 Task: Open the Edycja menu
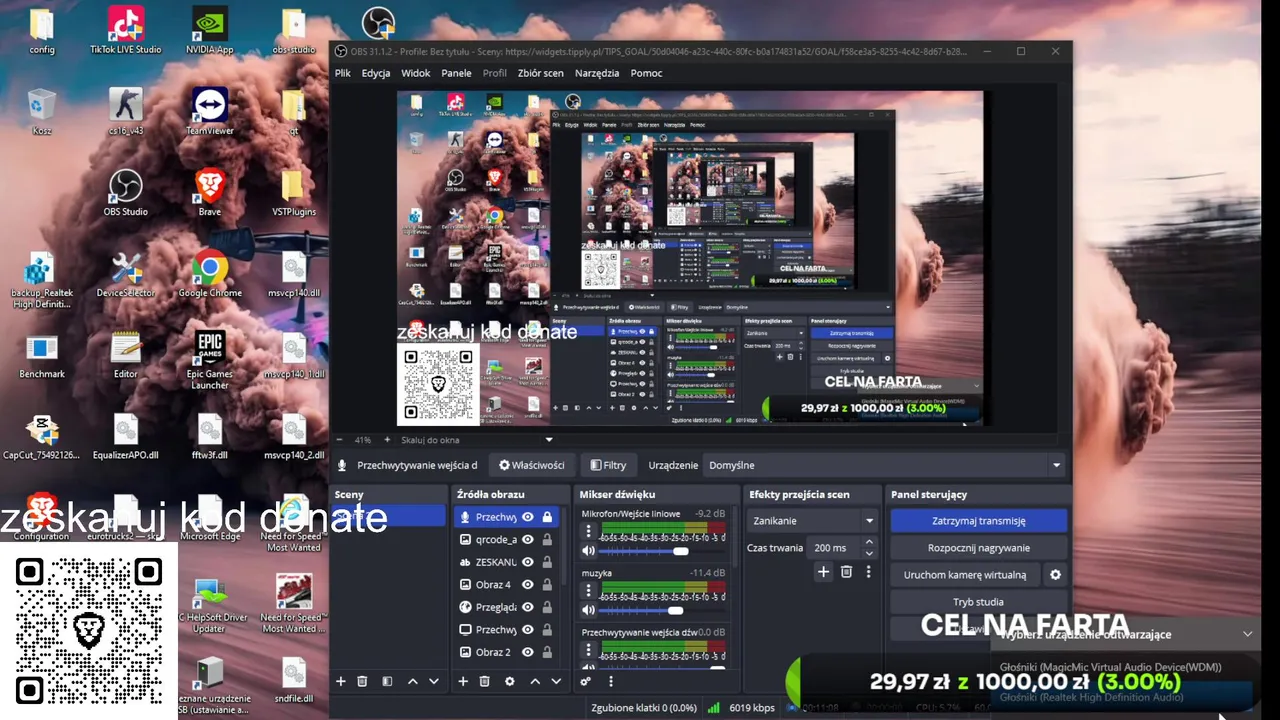[x=376, y=73]
